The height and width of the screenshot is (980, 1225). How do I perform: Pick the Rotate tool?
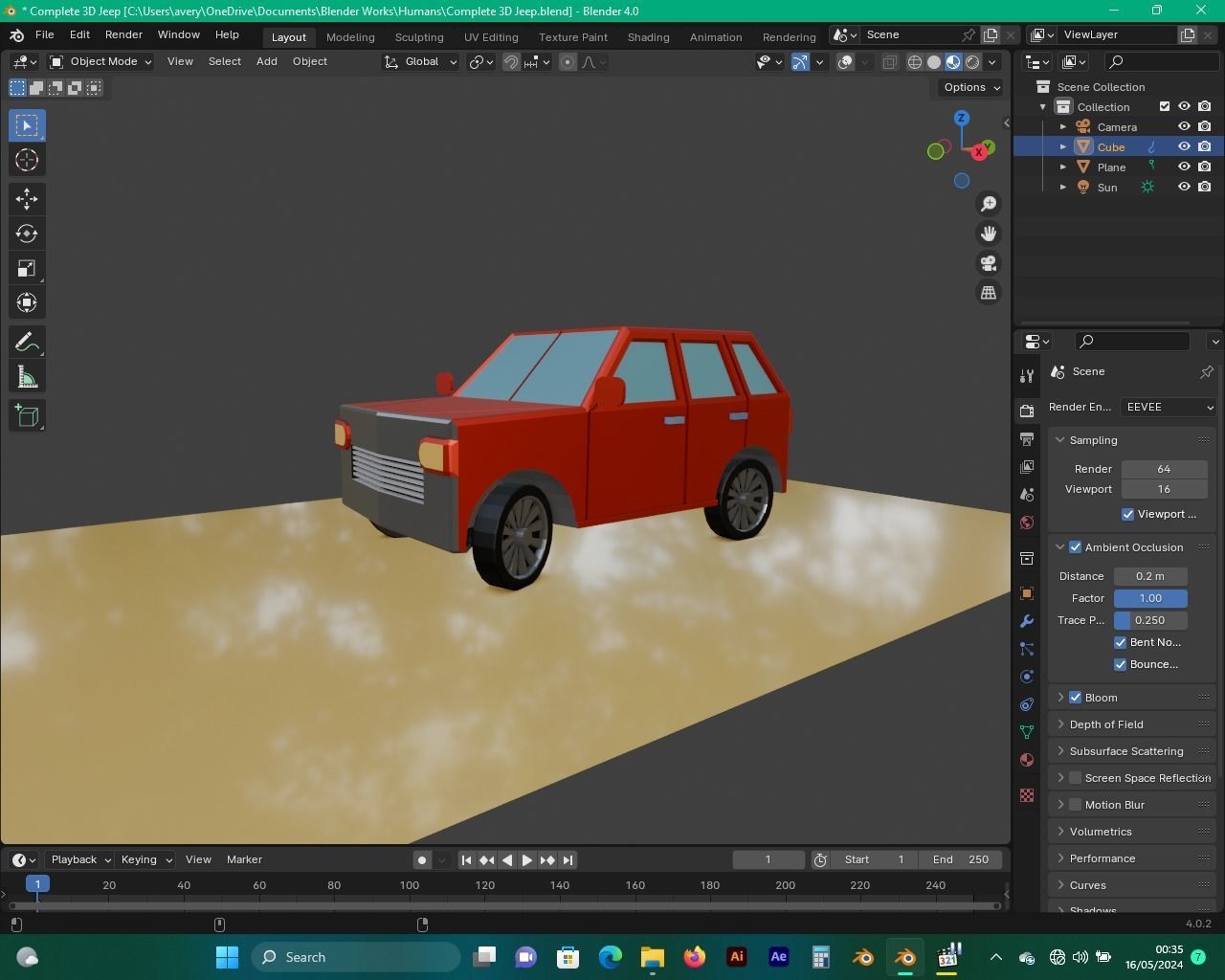click(x=27, y=234)
